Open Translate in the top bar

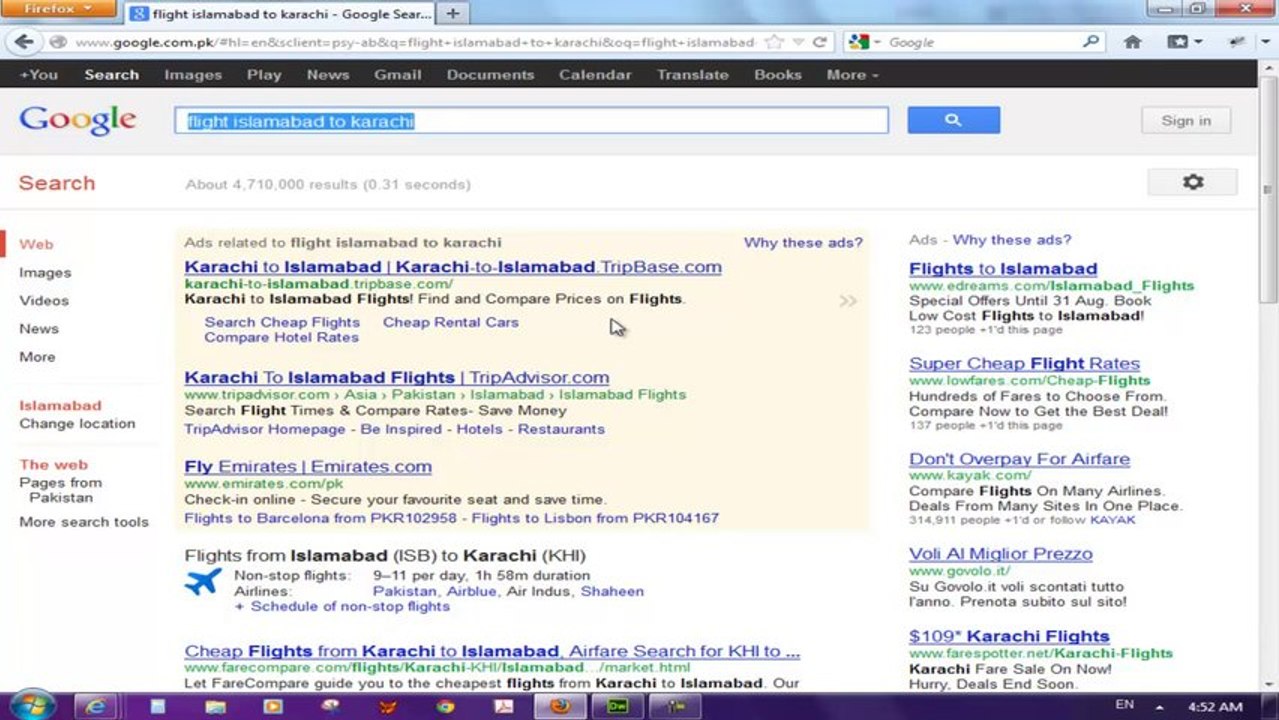point(693,75)
